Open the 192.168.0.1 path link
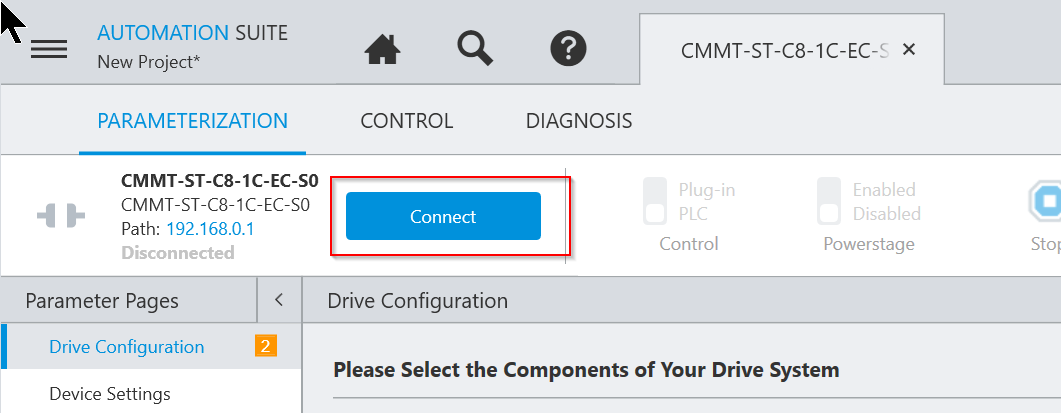This screenshot has height=413, width=1061. tap(210, 229)
